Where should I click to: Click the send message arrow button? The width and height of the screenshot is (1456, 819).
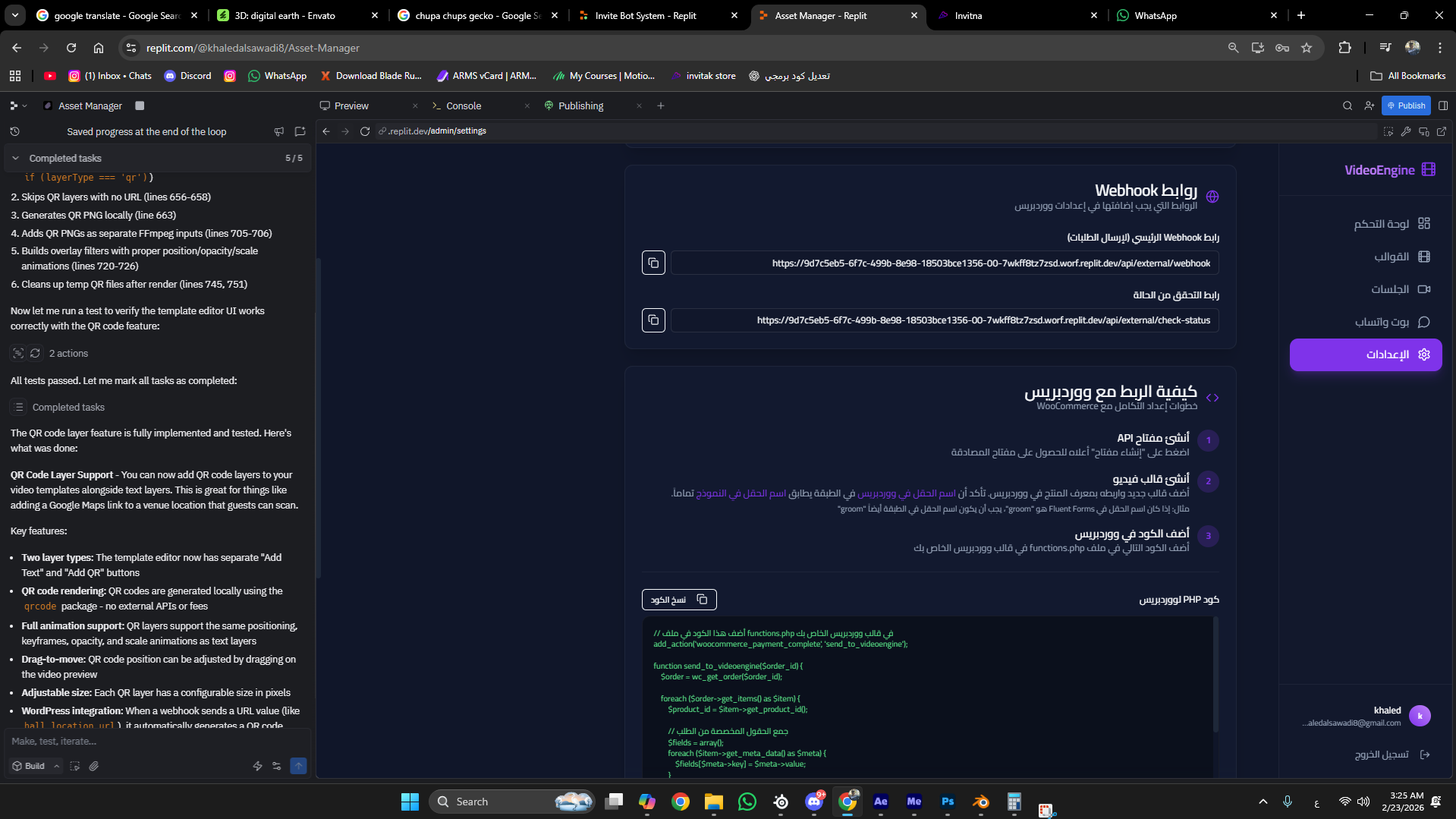[x=298, y=766]
